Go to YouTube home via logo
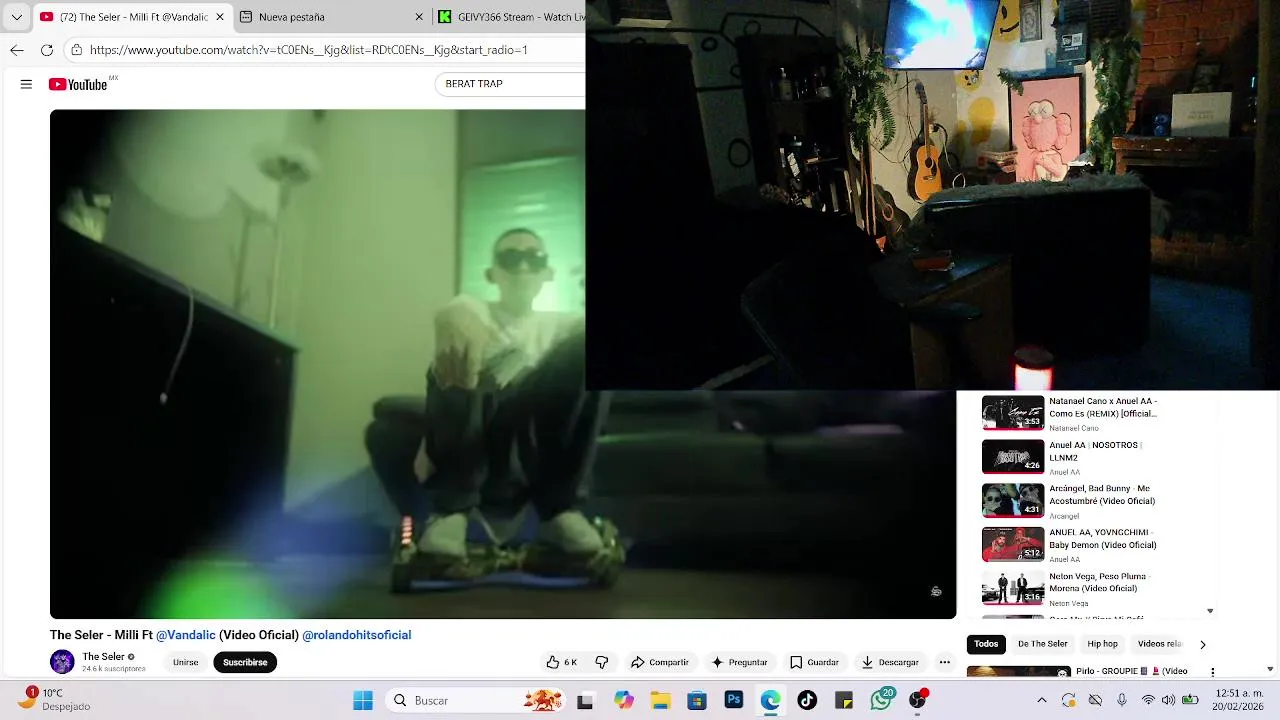The height and width of the screenshot is (720, 1280). 78,85
